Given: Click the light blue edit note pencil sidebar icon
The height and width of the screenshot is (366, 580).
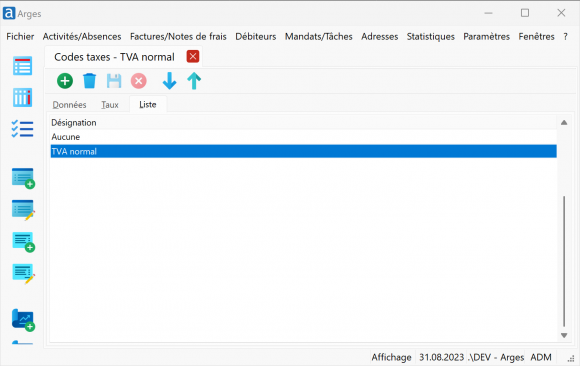Looking at the screenshot, I should (24, 274).
